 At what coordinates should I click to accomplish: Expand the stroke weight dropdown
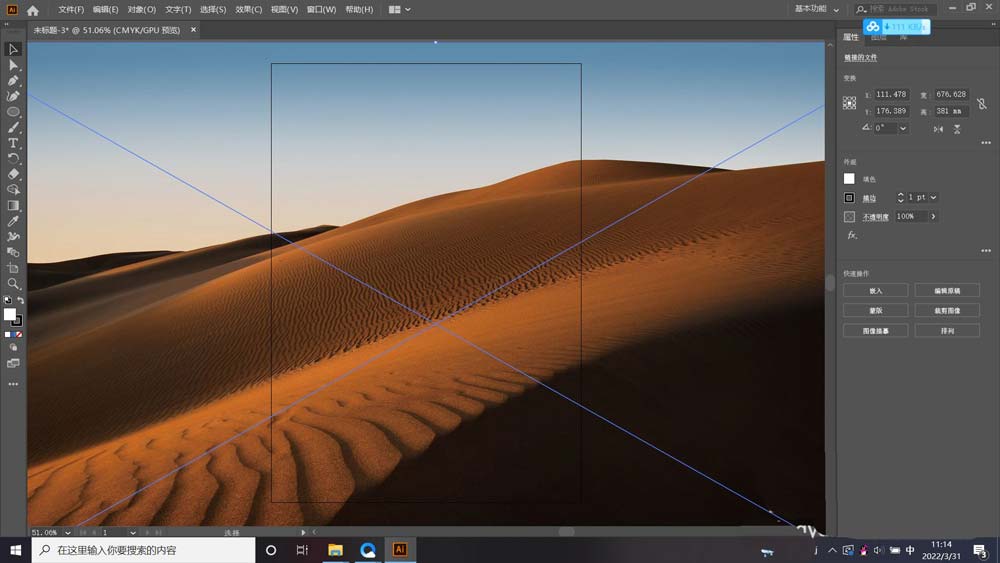click(933, 198)
